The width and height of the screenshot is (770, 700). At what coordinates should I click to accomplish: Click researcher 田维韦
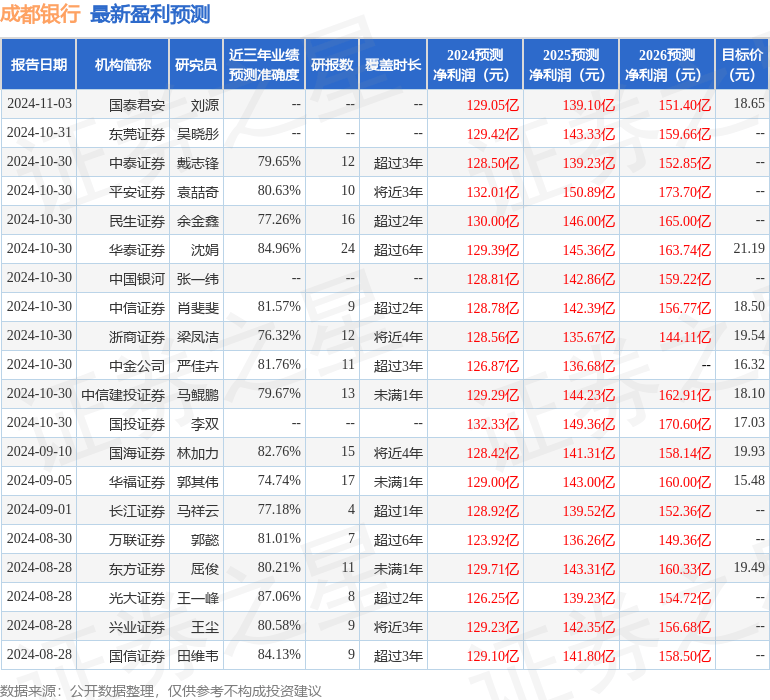click(198, 655)
